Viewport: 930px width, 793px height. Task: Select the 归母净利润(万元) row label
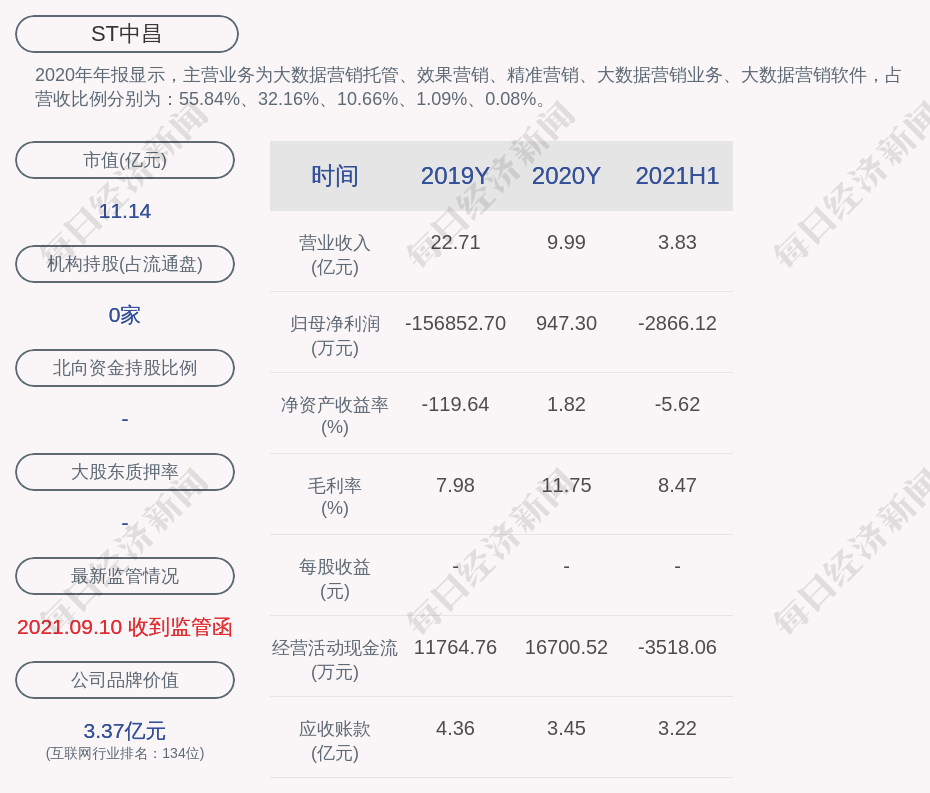(335, 336)
